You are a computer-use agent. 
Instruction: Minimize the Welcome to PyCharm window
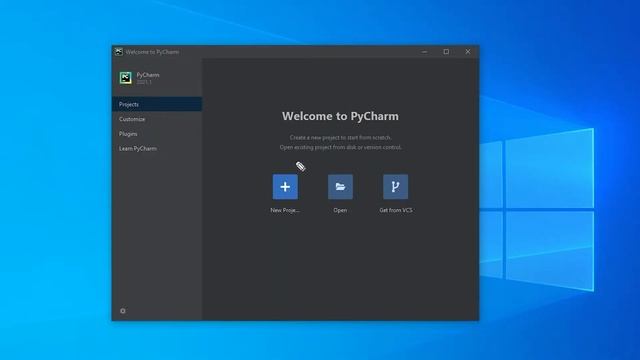(424, 52)
